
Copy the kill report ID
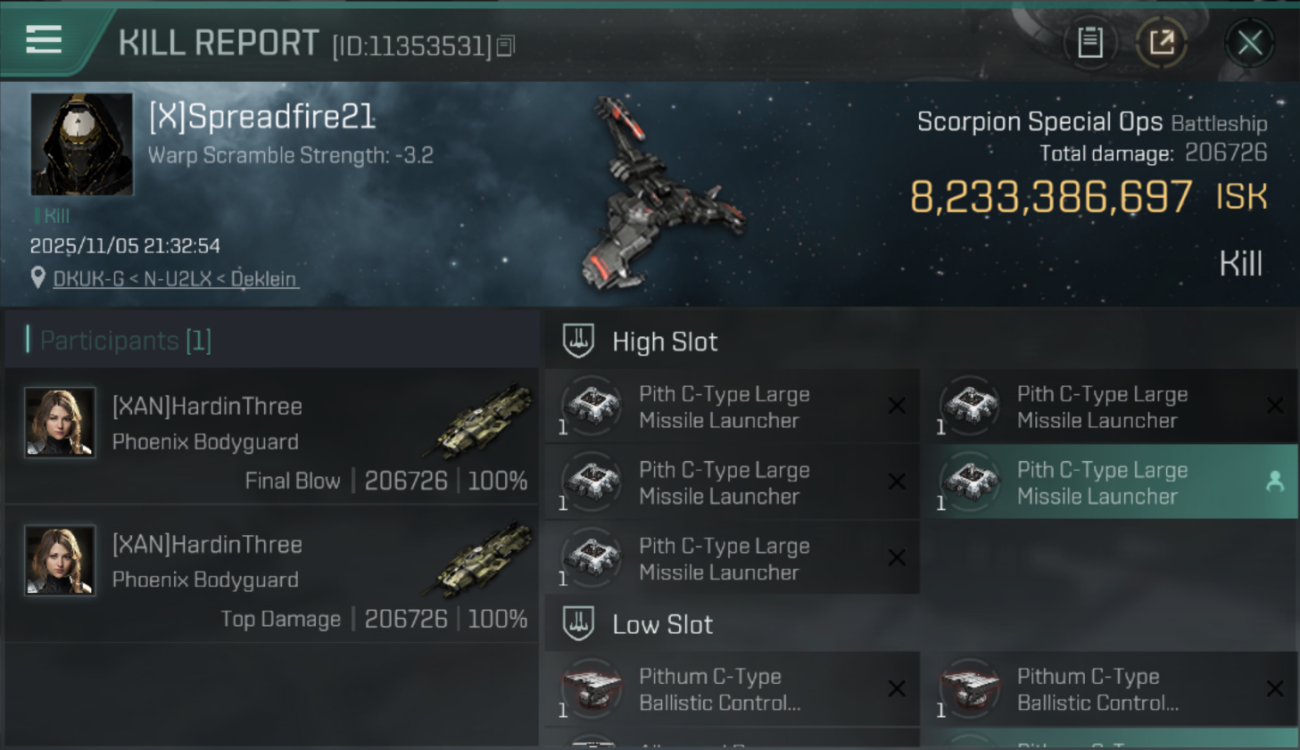[x=505, y=46]
